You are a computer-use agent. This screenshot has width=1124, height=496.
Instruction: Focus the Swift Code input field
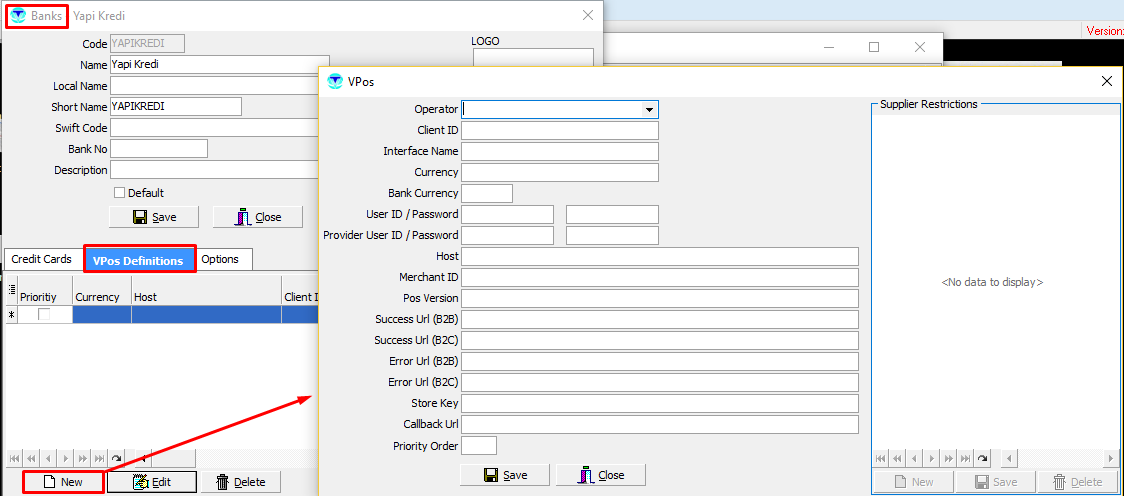click(214, 128)
